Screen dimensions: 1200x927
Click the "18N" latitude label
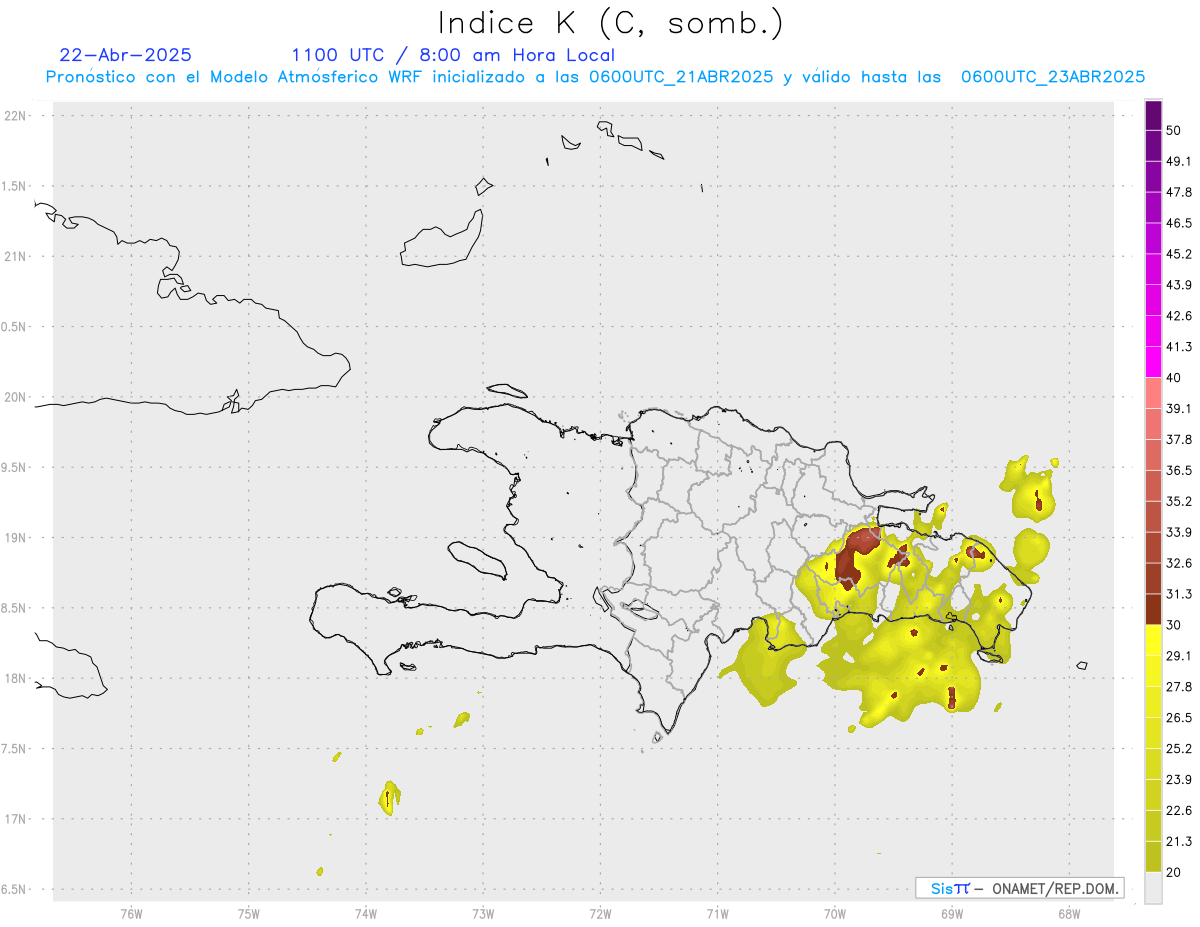15,679
